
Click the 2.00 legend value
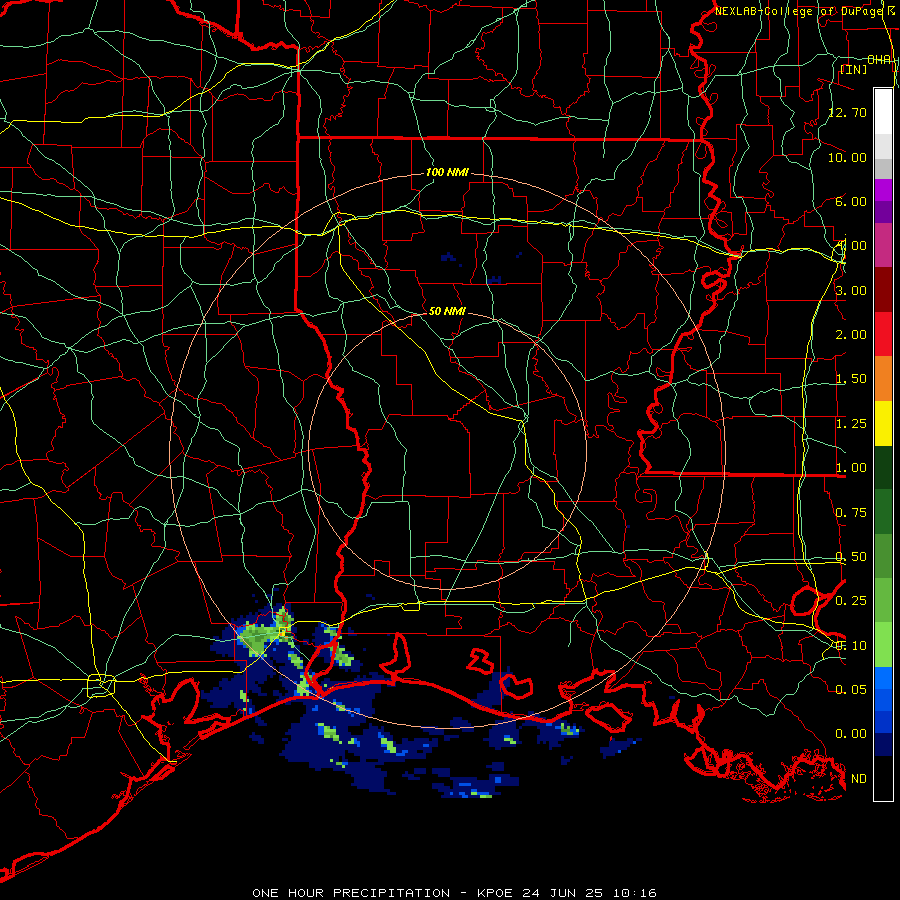pos(851,335)
